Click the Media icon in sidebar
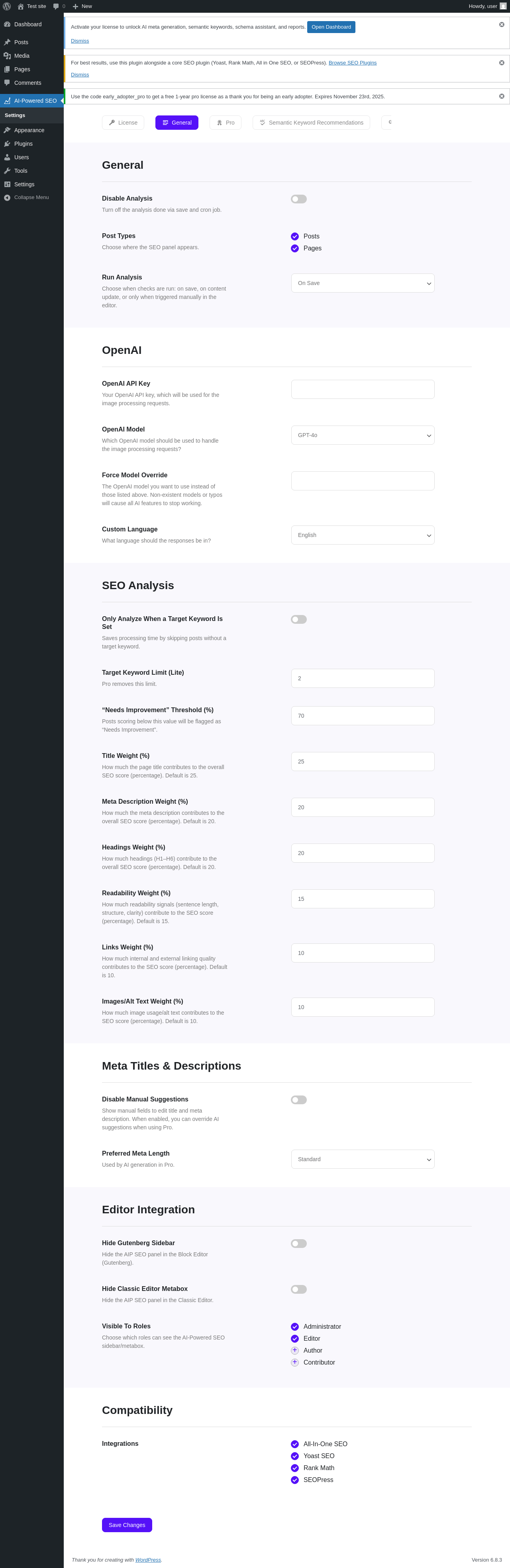This screenshot has height=1568, width=510. click(7, 56)
